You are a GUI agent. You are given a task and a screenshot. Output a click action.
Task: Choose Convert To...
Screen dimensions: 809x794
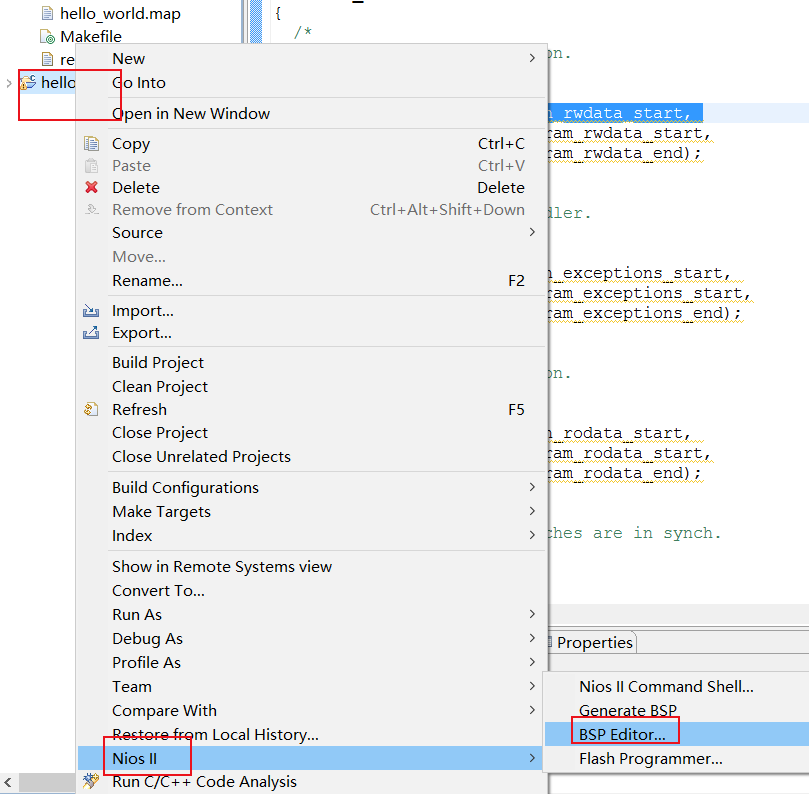point(312,590)
